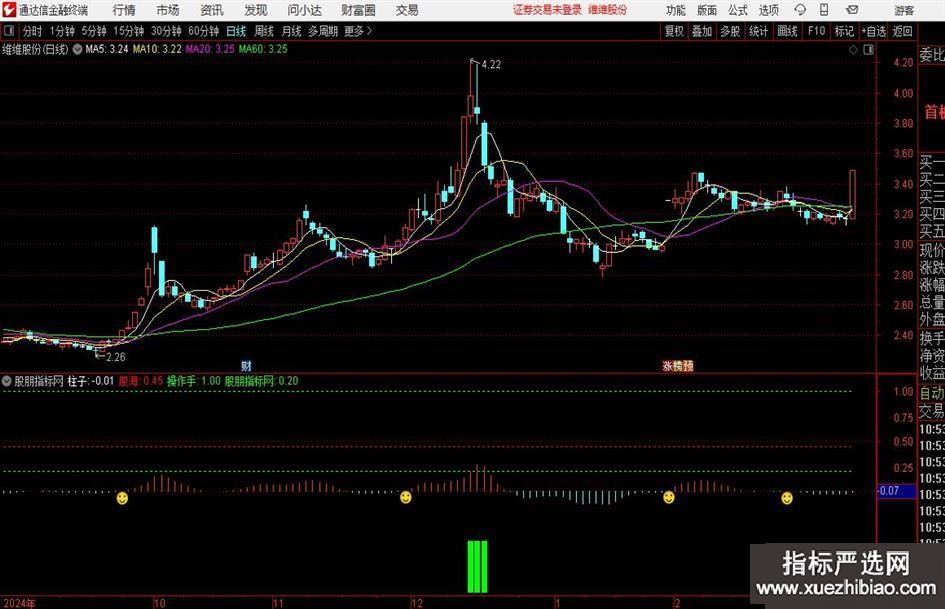Open the 版面 menu
Viewport: 945px width, 609px height.
(707, 10)
